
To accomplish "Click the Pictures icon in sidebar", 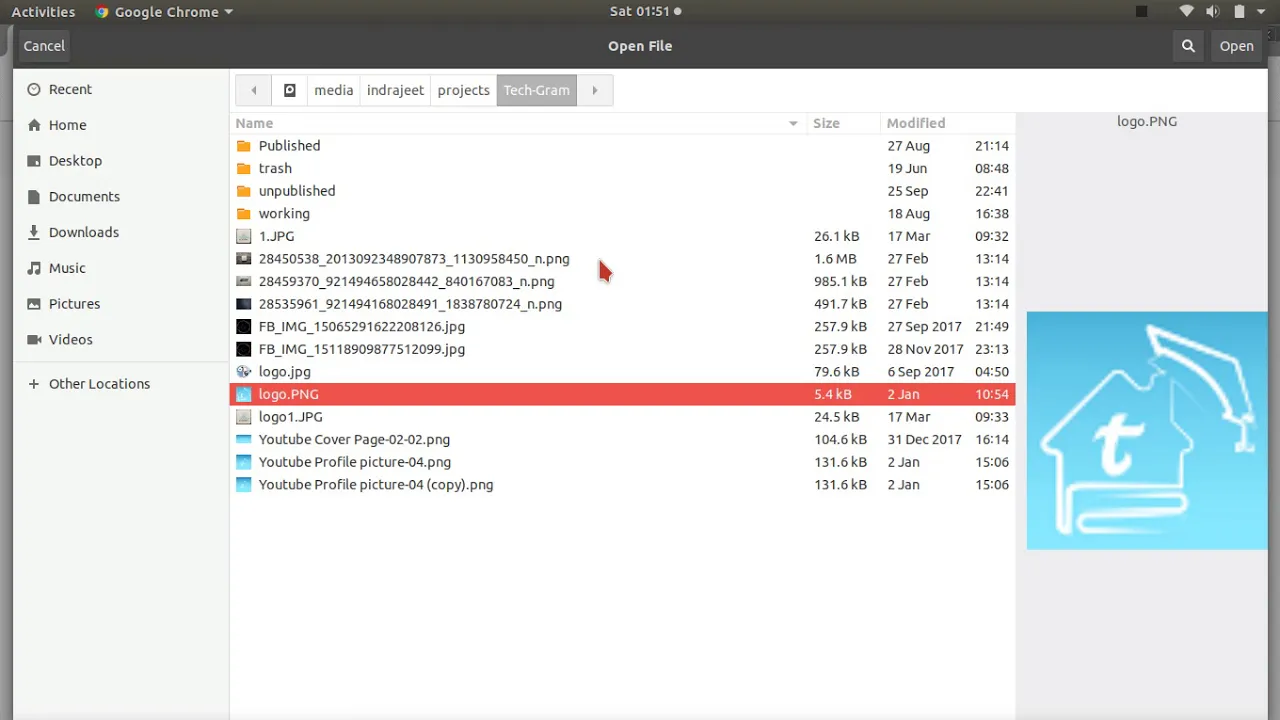I will (x=34, y=304).
